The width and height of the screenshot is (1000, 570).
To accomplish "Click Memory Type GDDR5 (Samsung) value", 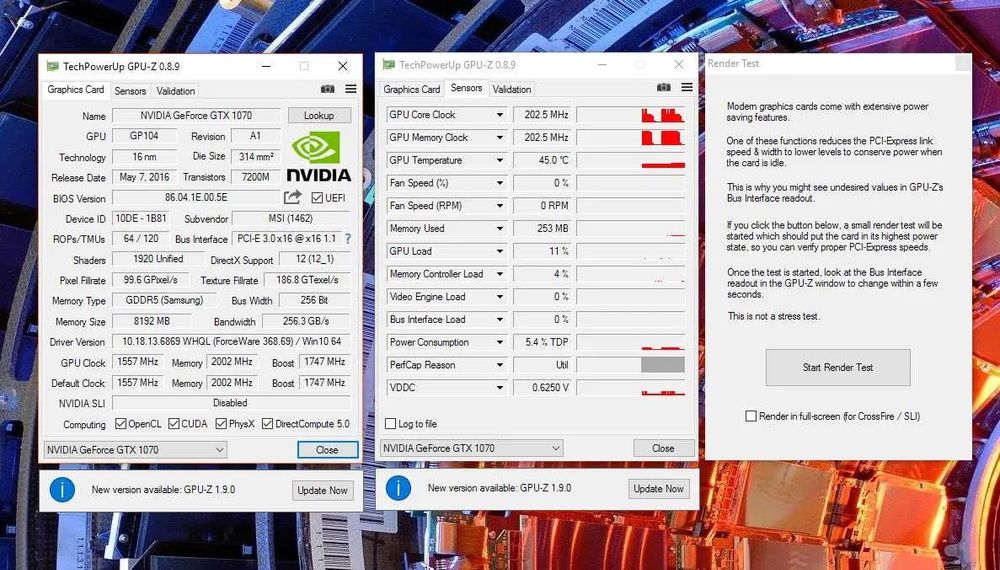I will (165, 300).
